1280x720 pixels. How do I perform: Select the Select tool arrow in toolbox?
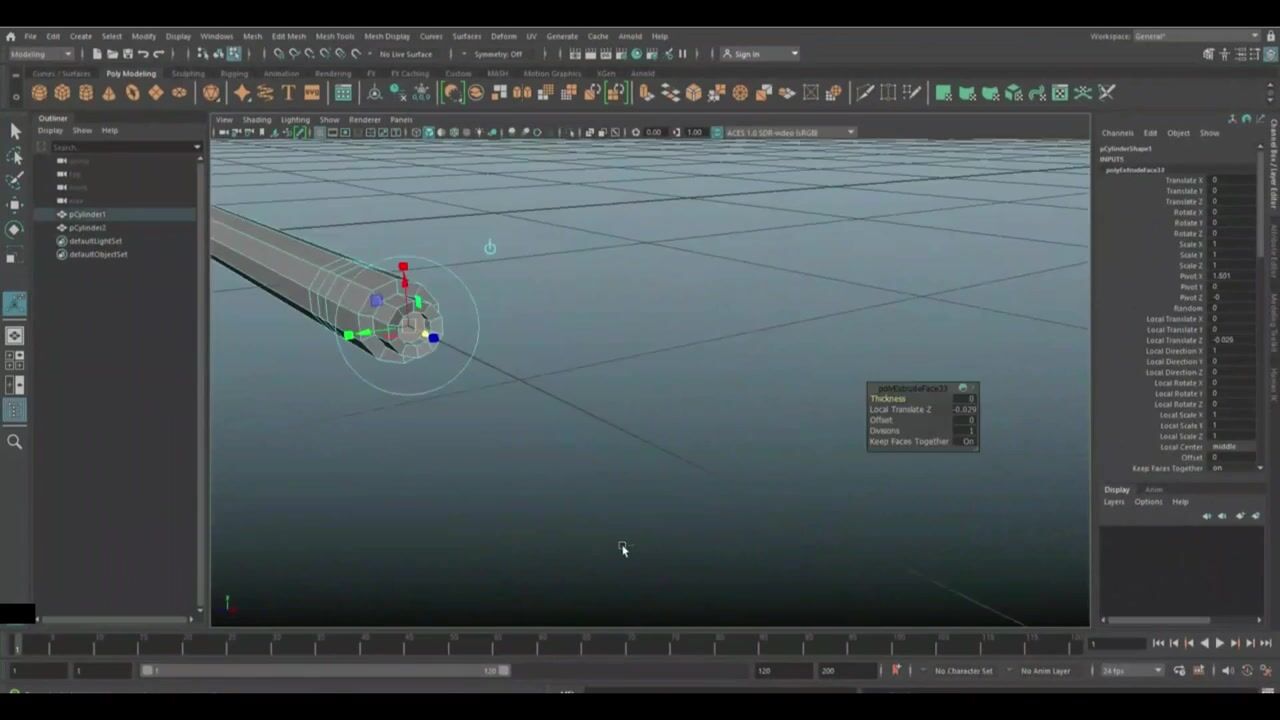click(15, 131)
